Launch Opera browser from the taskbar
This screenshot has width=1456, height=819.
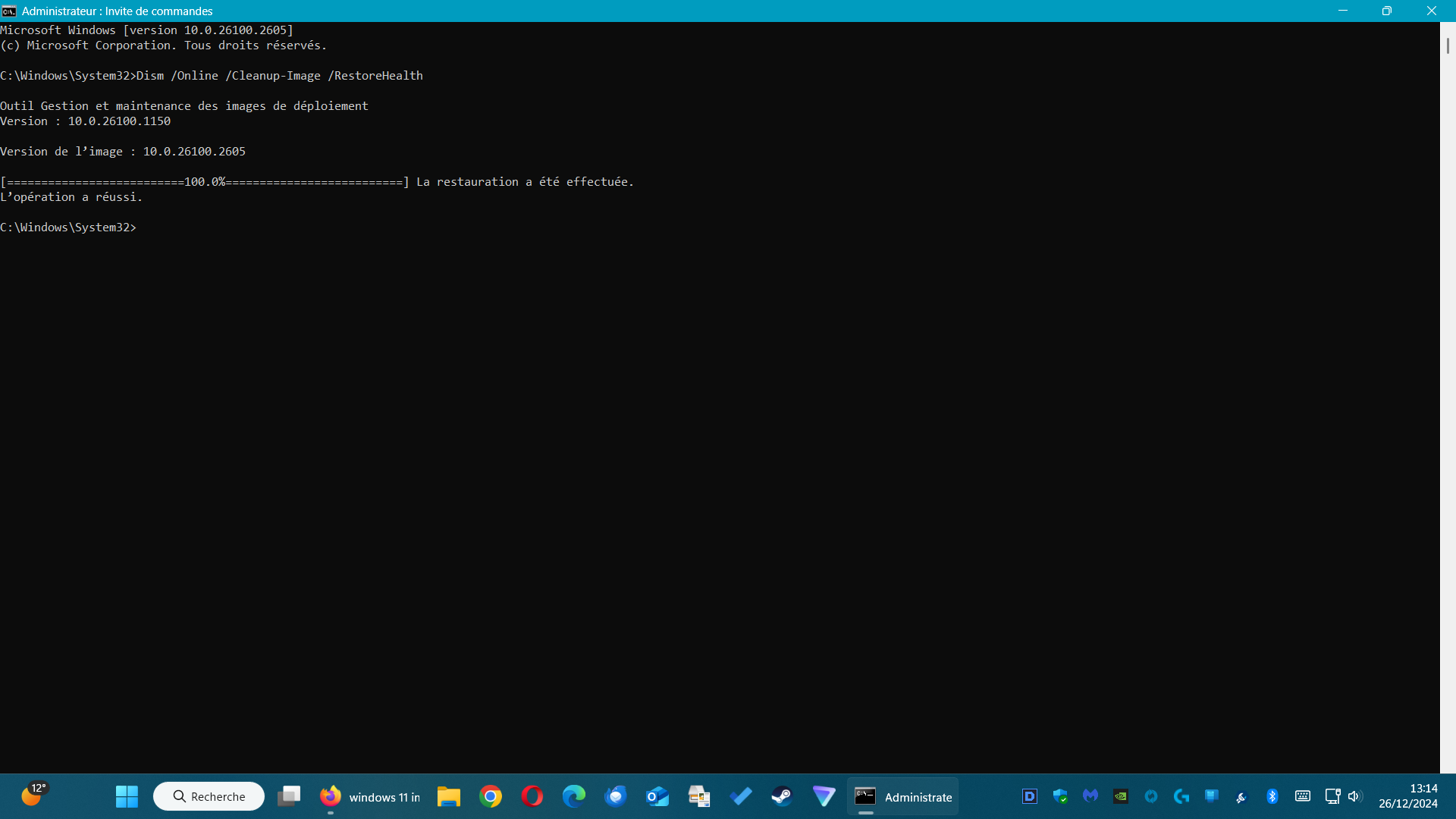point(532,796)
